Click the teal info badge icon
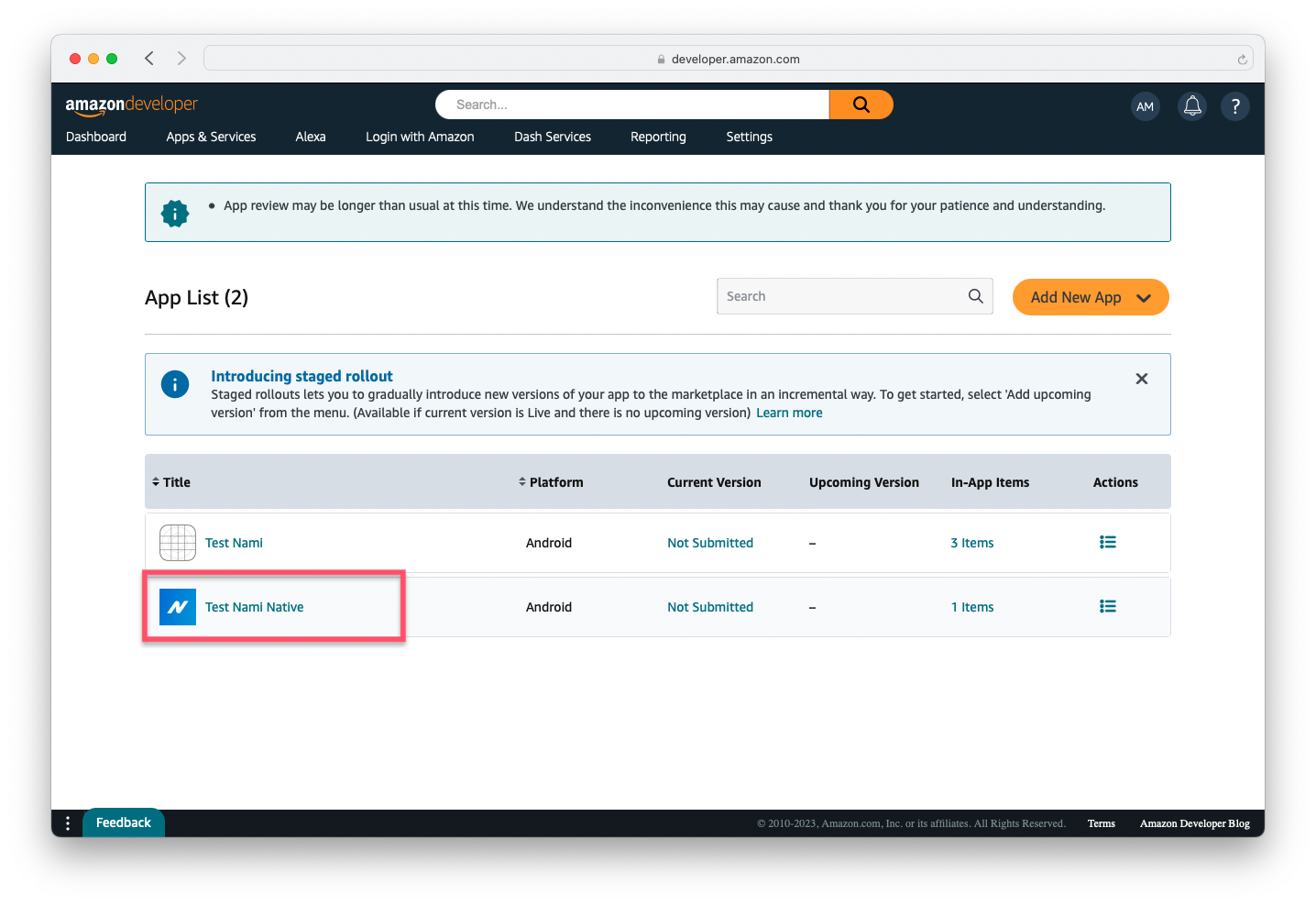 (x=175, y=214)
